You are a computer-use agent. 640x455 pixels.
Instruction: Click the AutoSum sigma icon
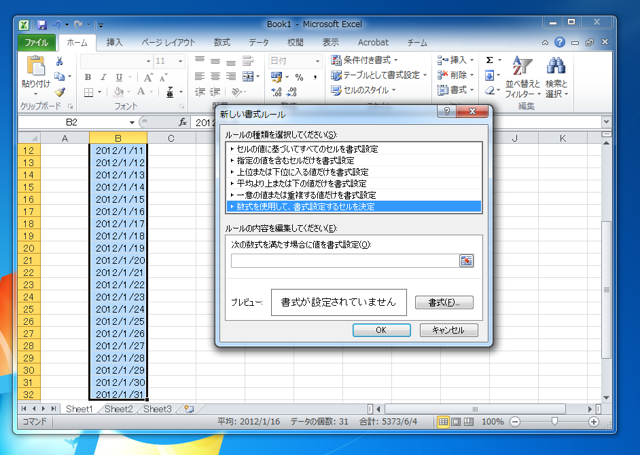coord(490,60)
